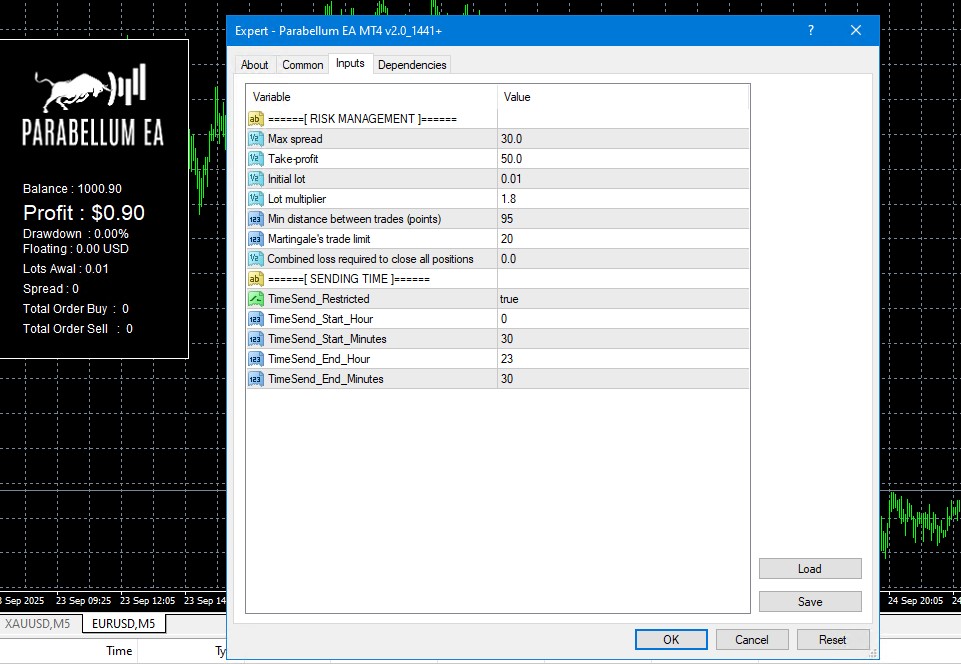This screenshot has width=961, height=664.
Task: Edit the Max spread value 30.0
Action: pyautogui.click(x=623, y=139)
